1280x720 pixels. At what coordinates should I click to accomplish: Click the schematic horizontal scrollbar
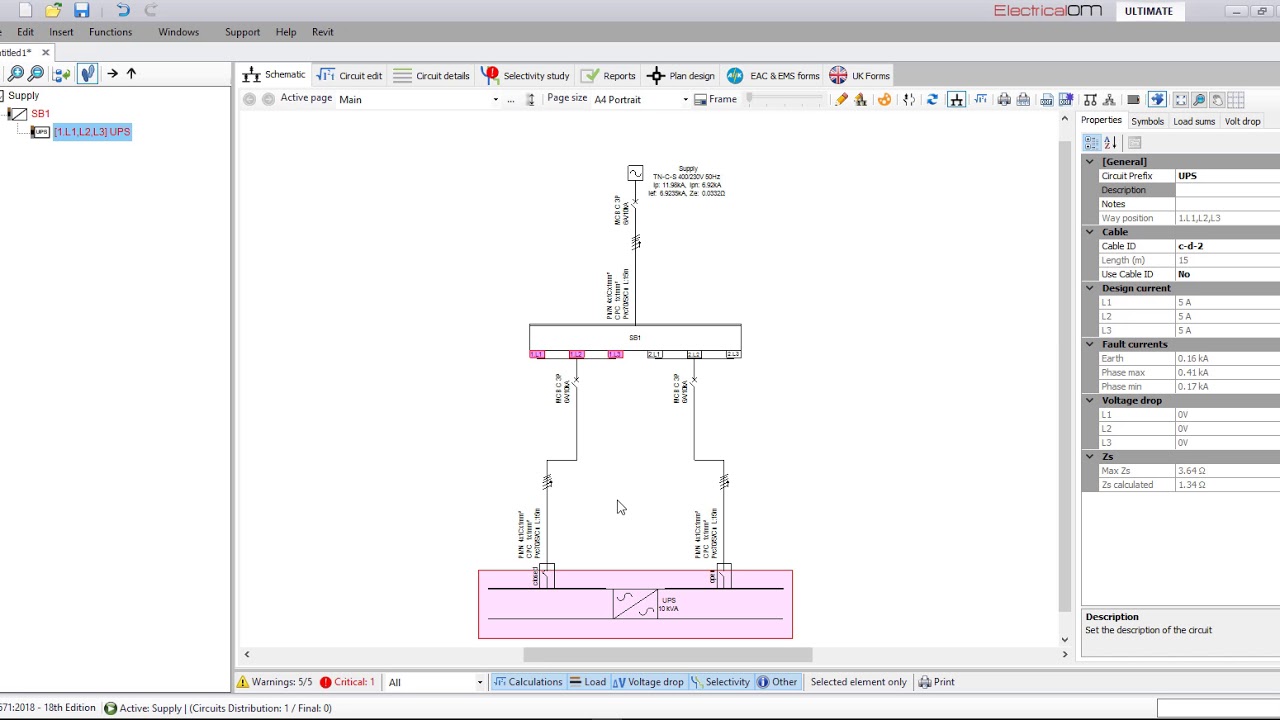668,655
